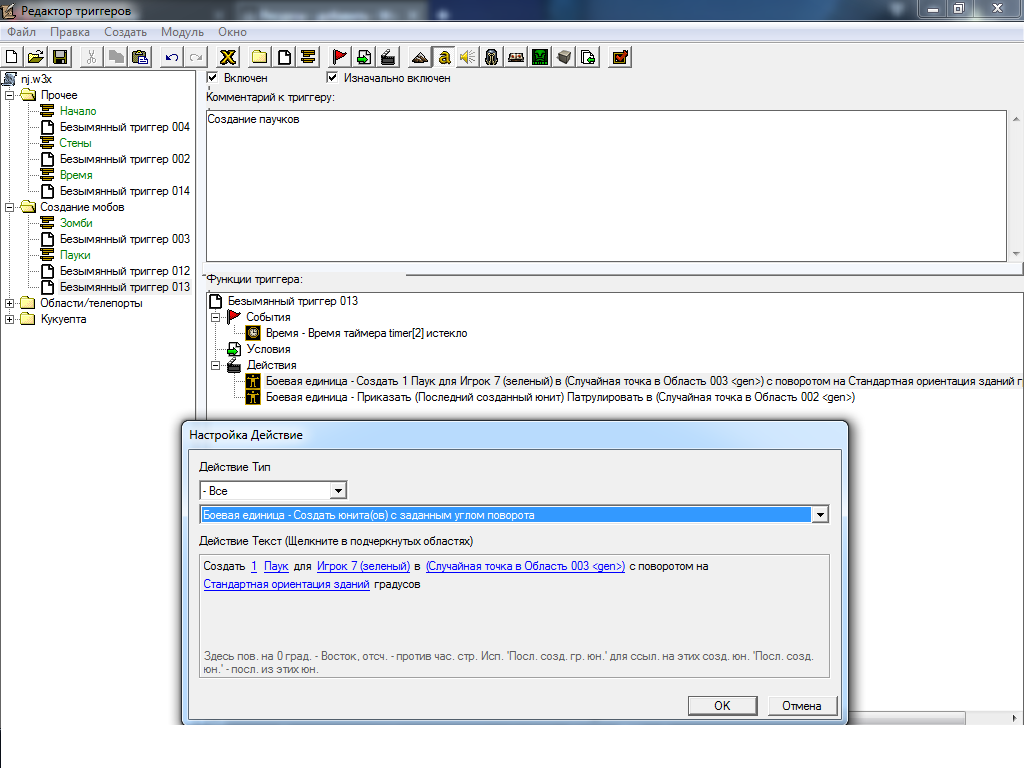Select the timer[2] expired event row
The width and height of the screenshot is (1024, 768).
[366, 333]
